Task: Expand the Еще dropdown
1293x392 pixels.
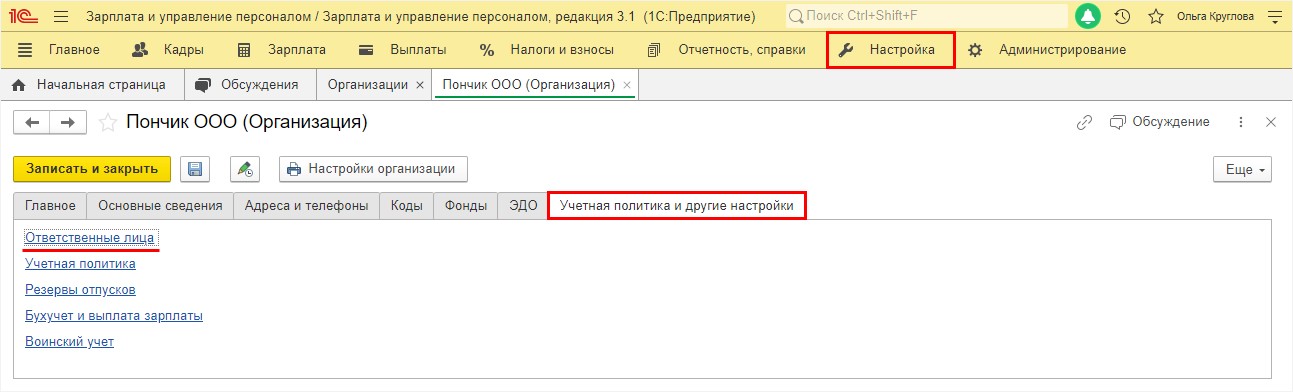Action: point(1243,170)
